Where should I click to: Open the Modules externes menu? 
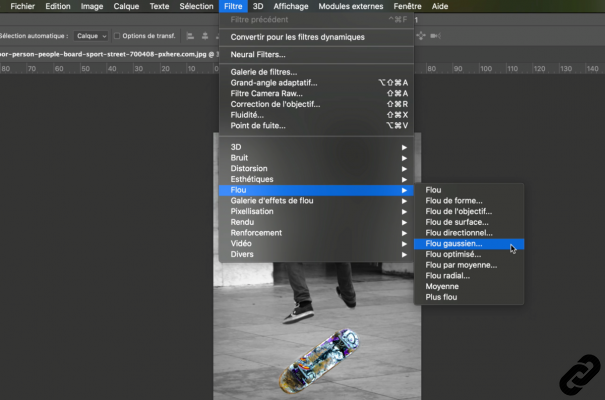[351, 6]
